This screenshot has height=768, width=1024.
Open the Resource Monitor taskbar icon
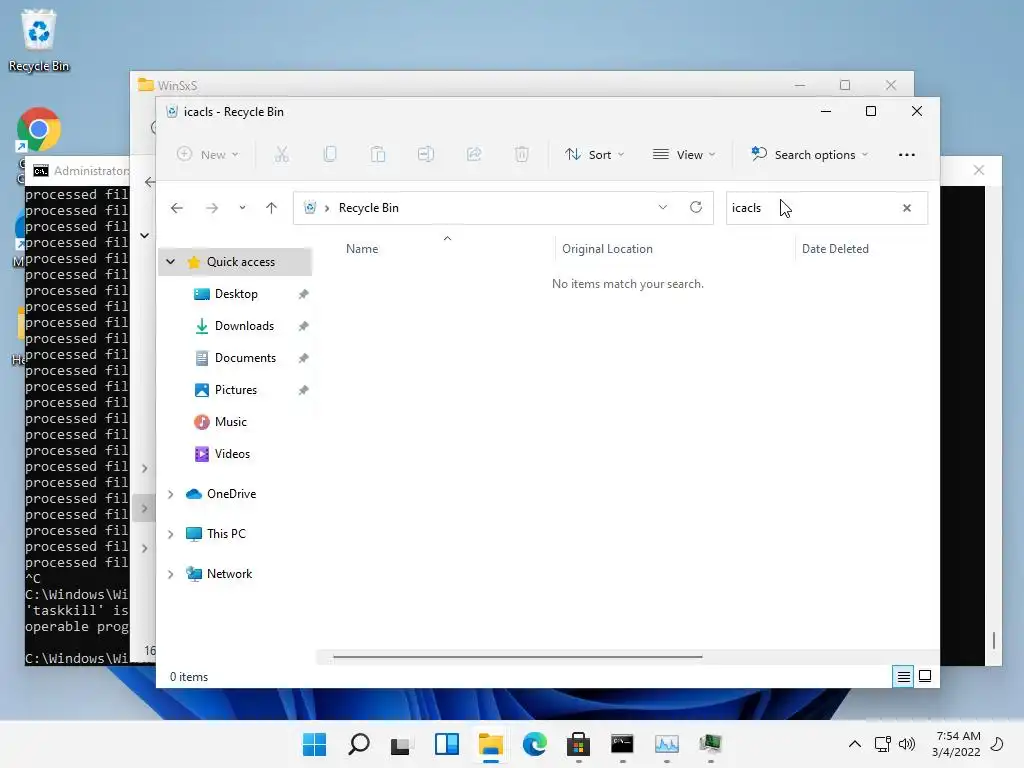pyautogui.click(x=667, y=744)
